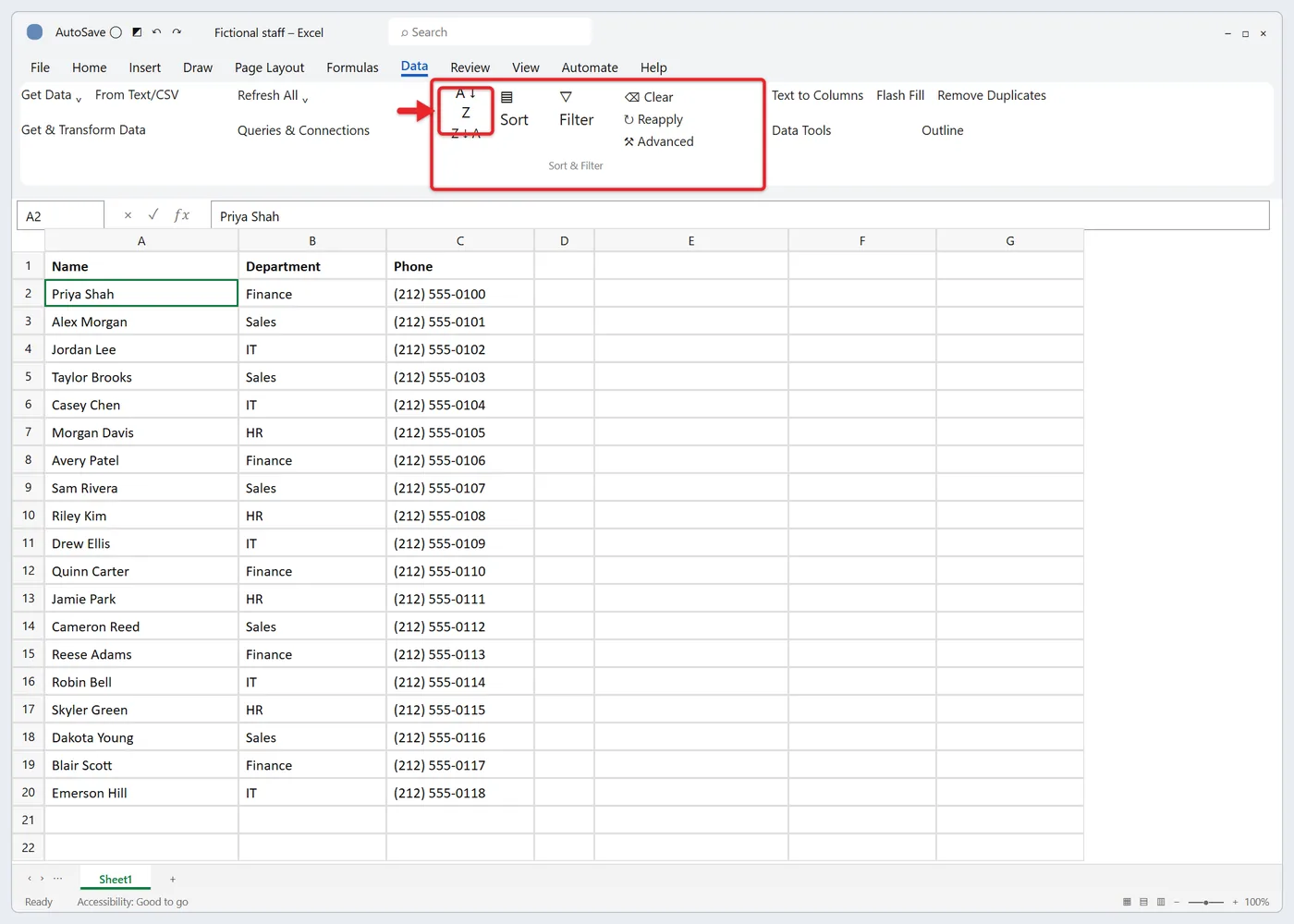The height and width of the screenshot is (924, 1294).
Task: Click the Search box in title bar
Action: click(x=490, y=32)
